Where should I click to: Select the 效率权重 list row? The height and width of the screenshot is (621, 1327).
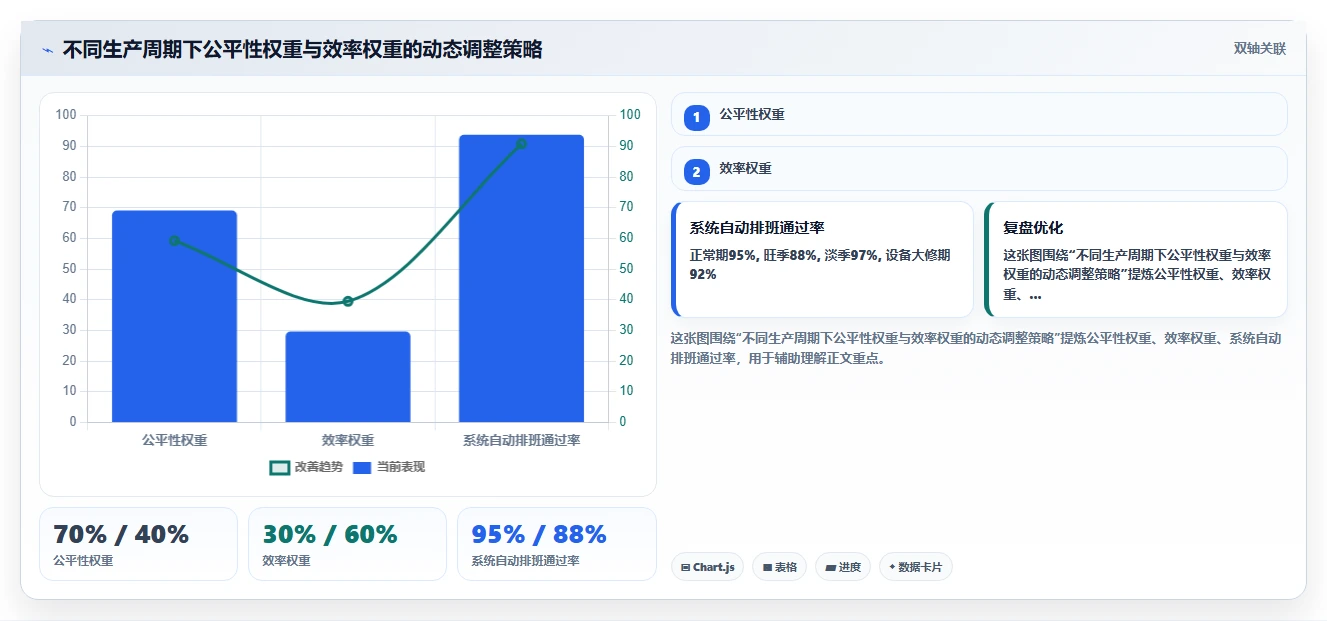979,169
